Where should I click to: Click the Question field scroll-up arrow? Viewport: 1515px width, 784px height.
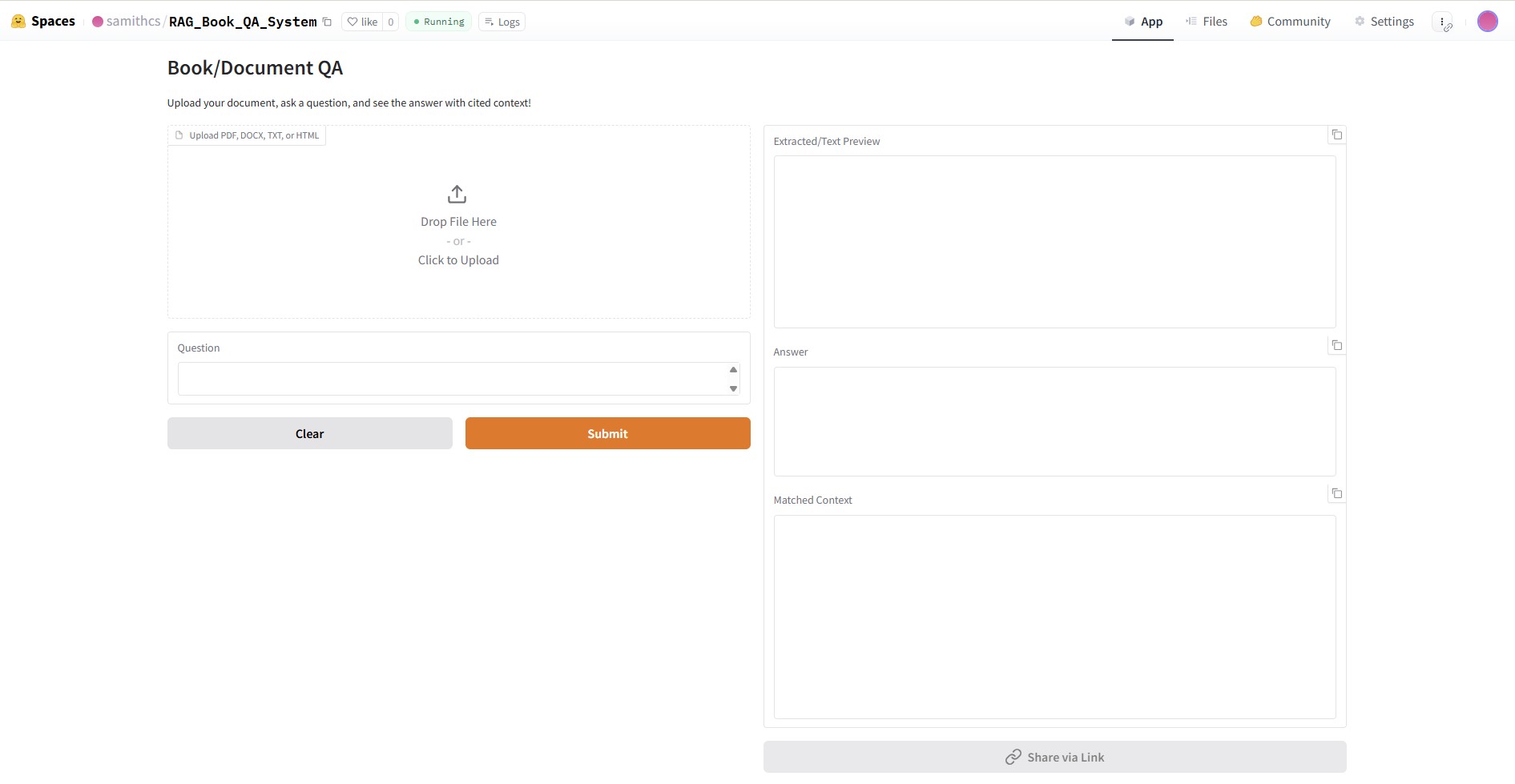coord(733,369)
